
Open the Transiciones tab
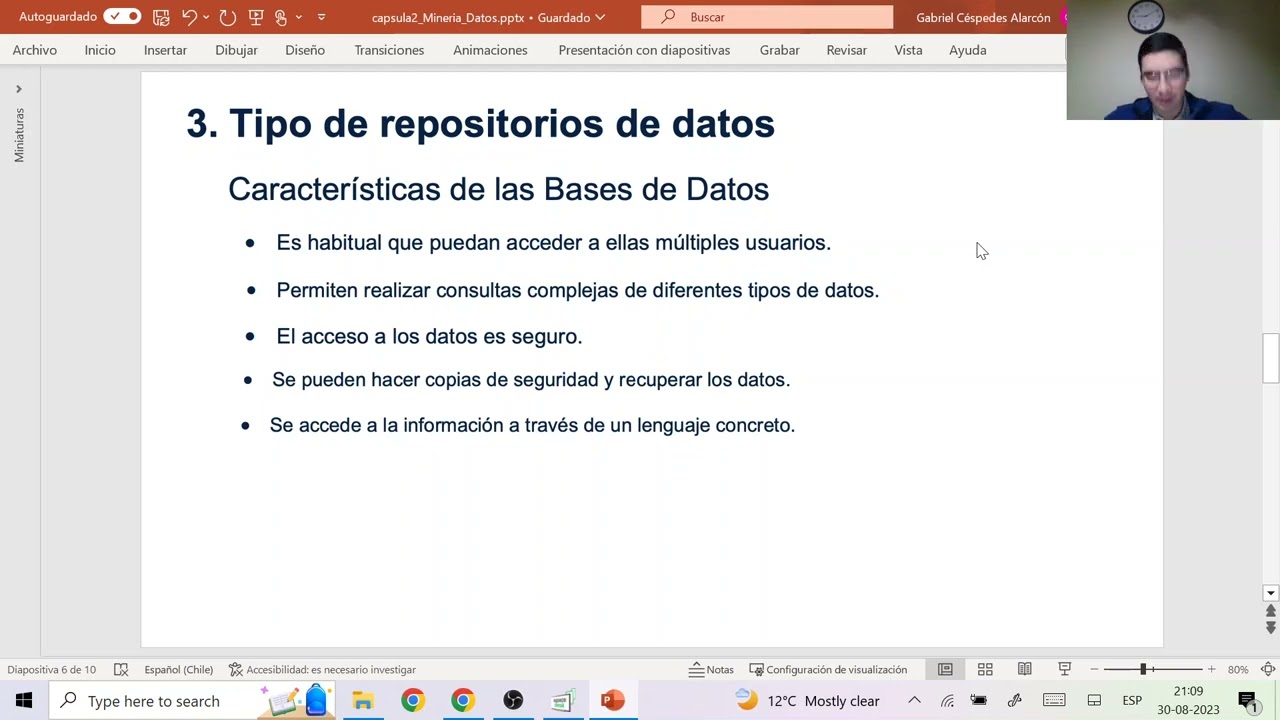tap(389, 50)
